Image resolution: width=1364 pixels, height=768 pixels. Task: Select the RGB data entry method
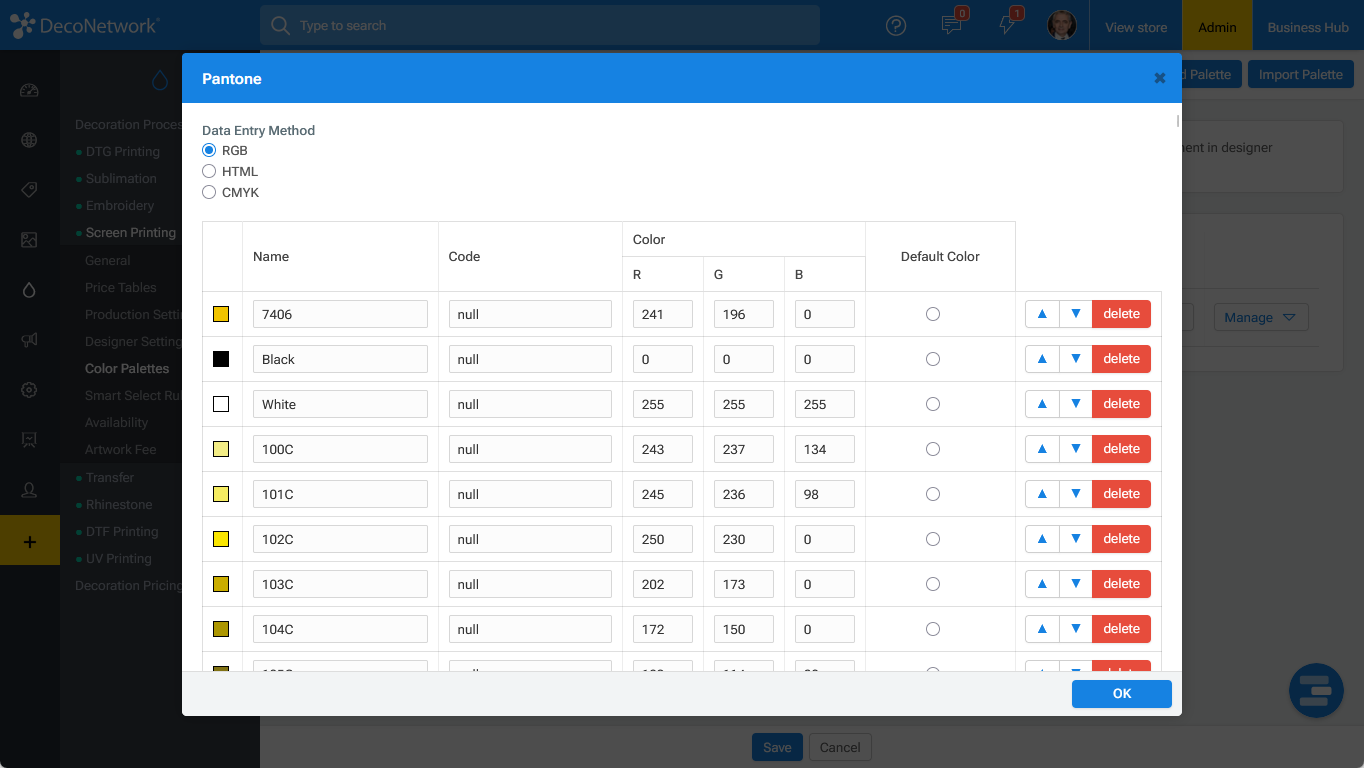[x=209, y=150]
